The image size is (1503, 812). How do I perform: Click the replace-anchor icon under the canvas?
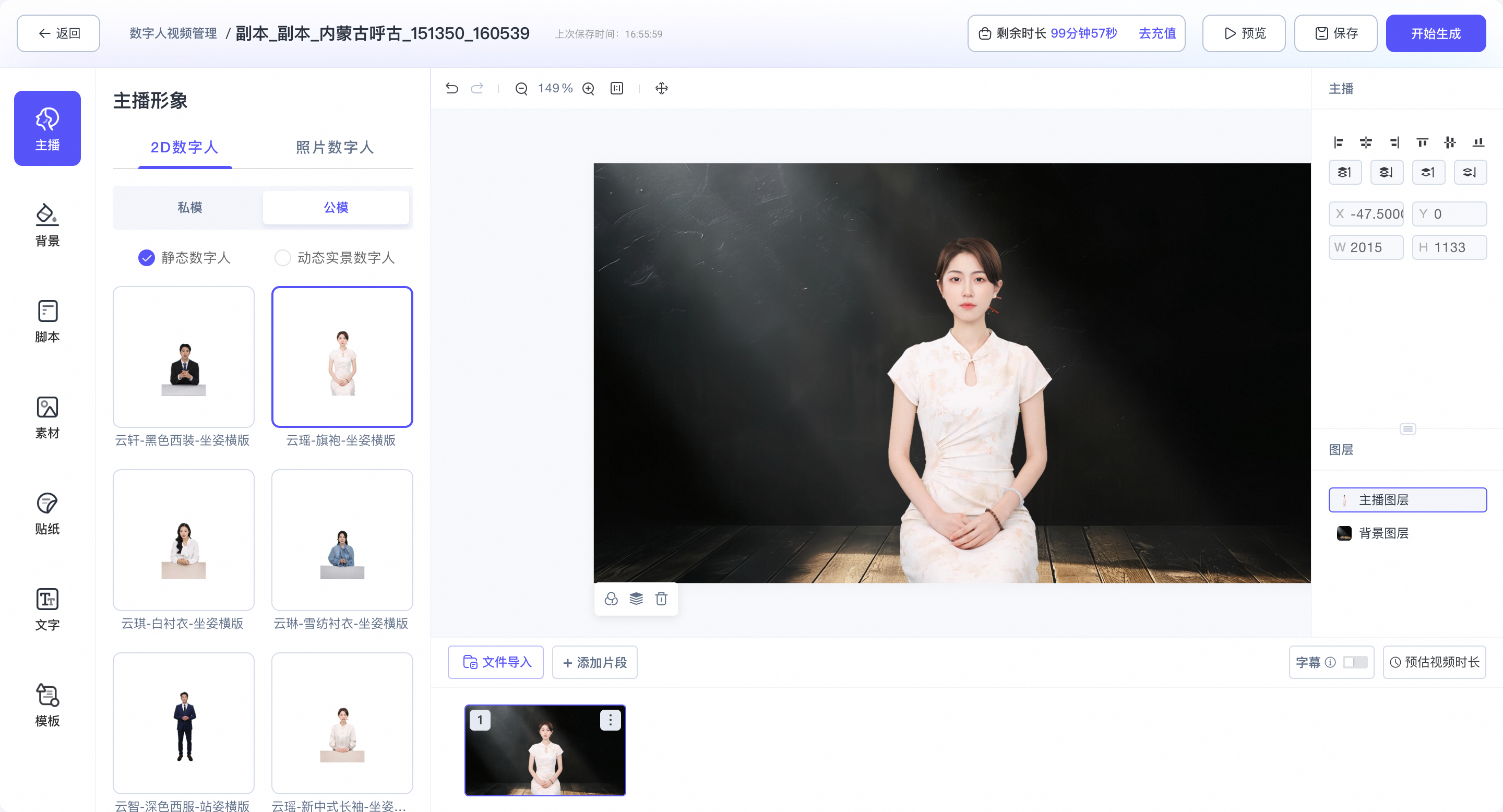[x=611, y=599]
